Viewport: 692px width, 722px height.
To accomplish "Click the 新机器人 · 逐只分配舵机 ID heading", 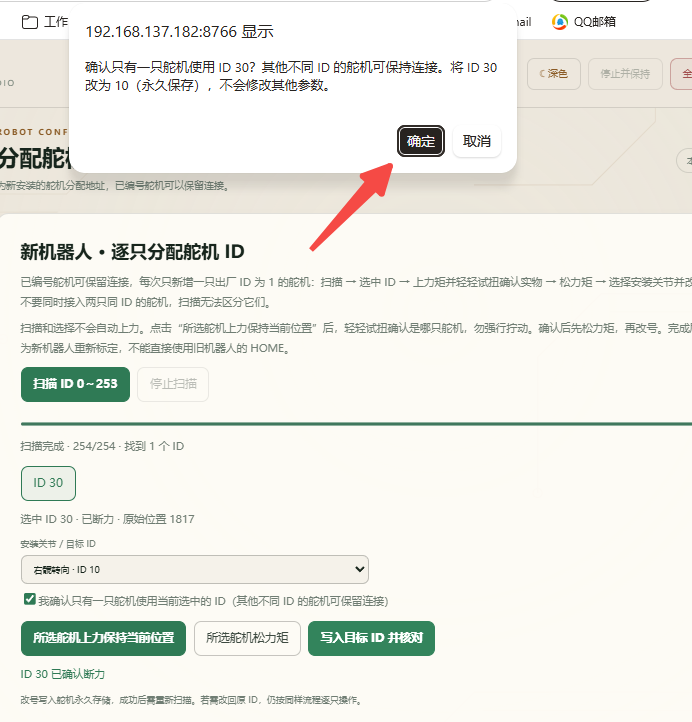I will 132,252.
